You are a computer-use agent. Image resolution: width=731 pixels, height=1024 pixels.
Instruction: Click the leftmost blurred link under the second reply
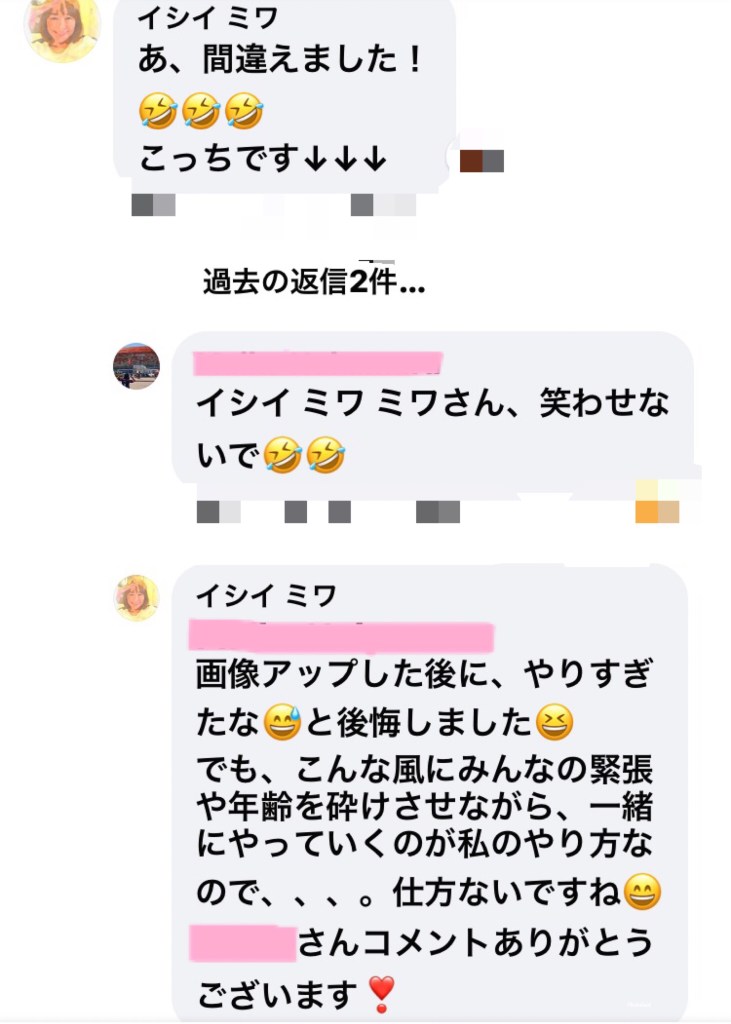pos(219,511)
